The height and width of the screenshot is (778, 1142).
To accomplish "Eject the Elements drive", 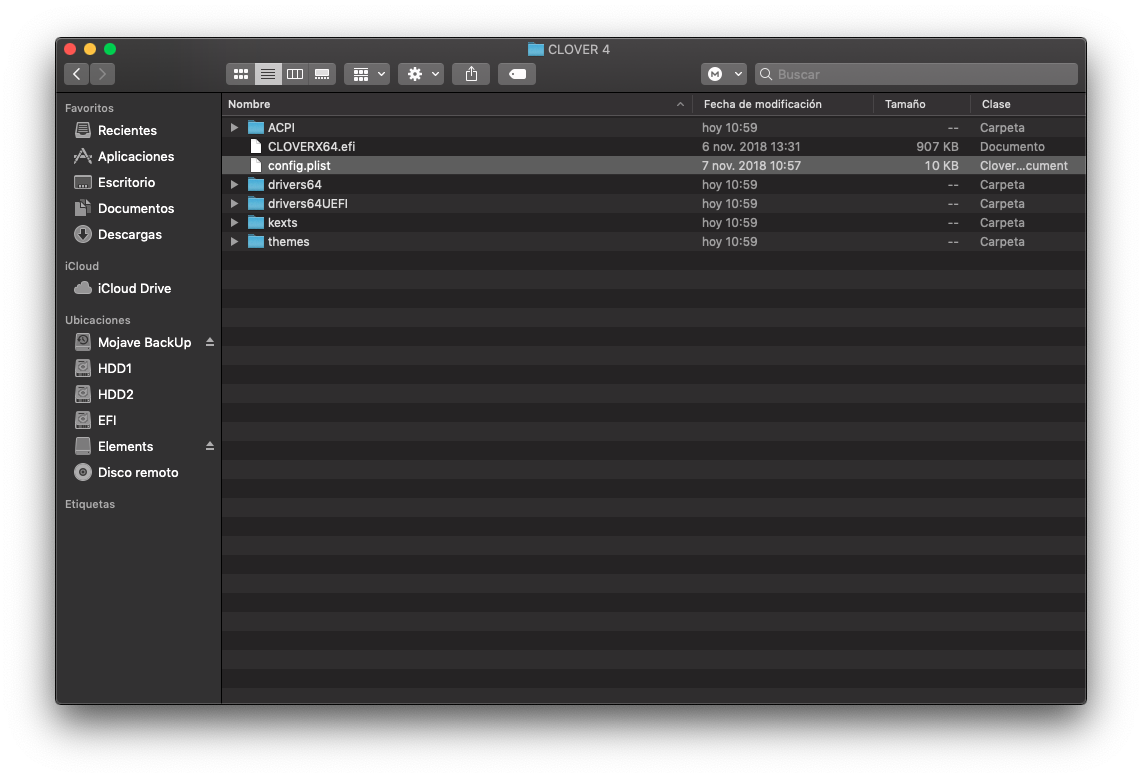I will pyautogui.click(x=210, y=446).
